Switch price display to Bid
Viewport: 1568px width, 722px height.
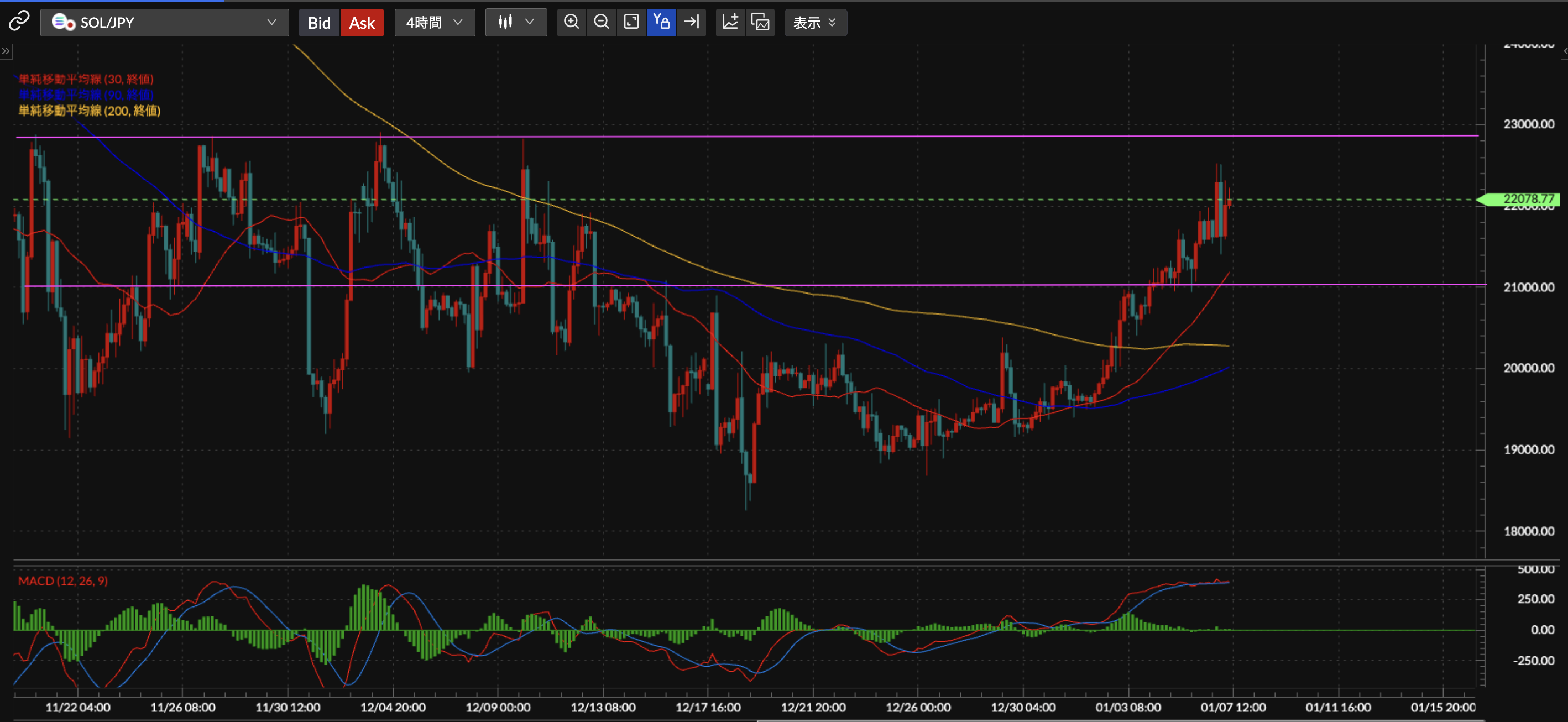pyautogui.click(x=319, y=23)
